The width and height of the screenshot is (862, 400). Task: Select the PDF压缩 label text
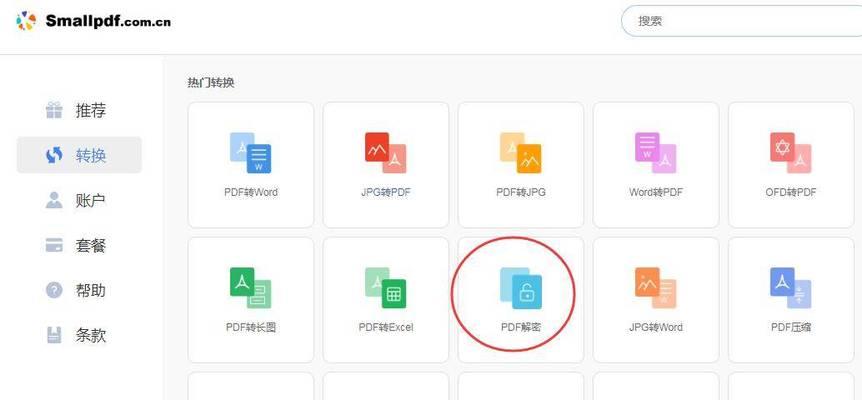coord(791,327)
